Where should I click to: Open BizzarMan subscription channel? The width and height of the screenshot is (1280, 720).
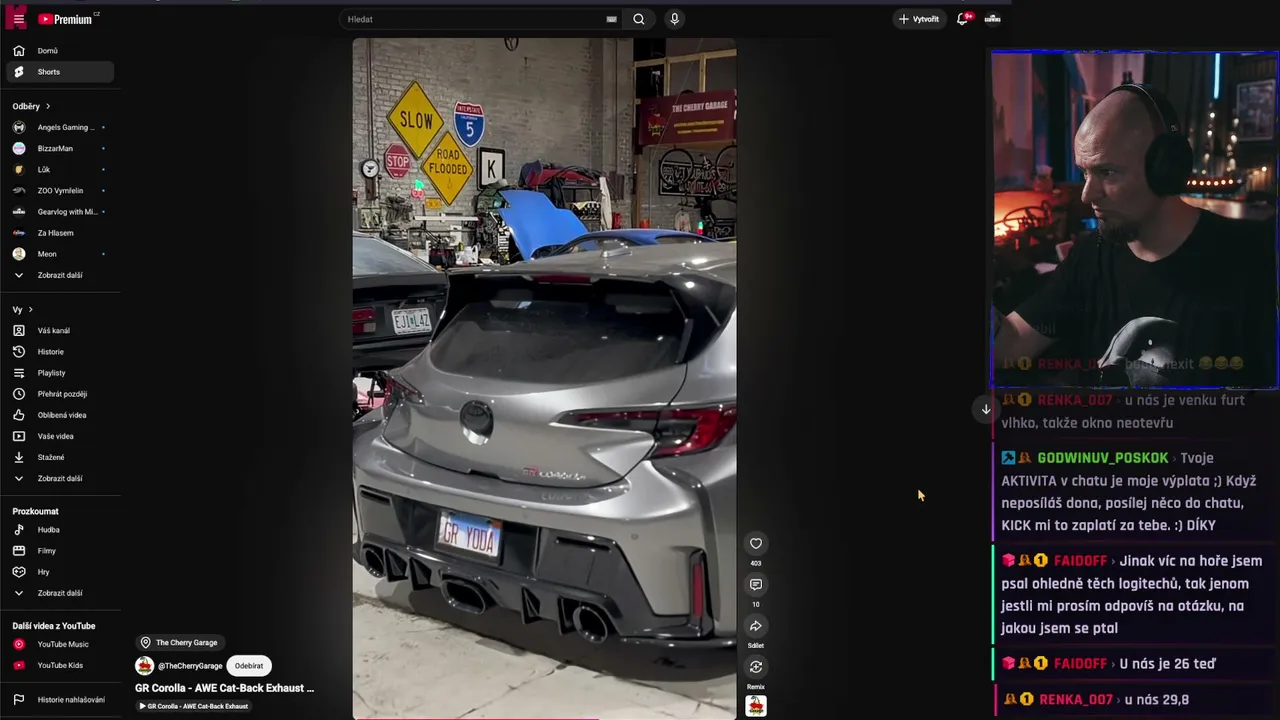coord(60,148)
